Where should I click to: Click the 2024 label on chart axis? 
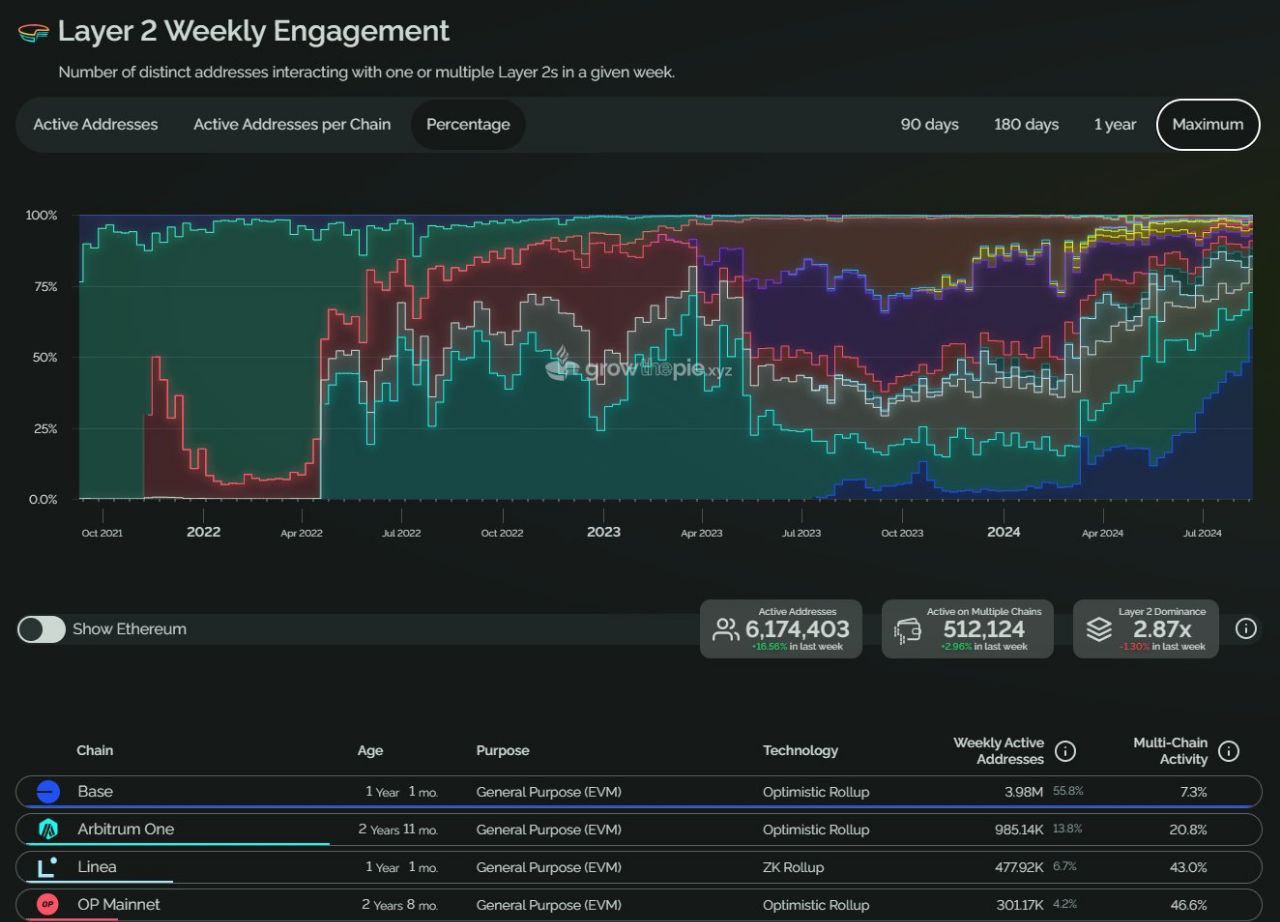pos(1003,532)
